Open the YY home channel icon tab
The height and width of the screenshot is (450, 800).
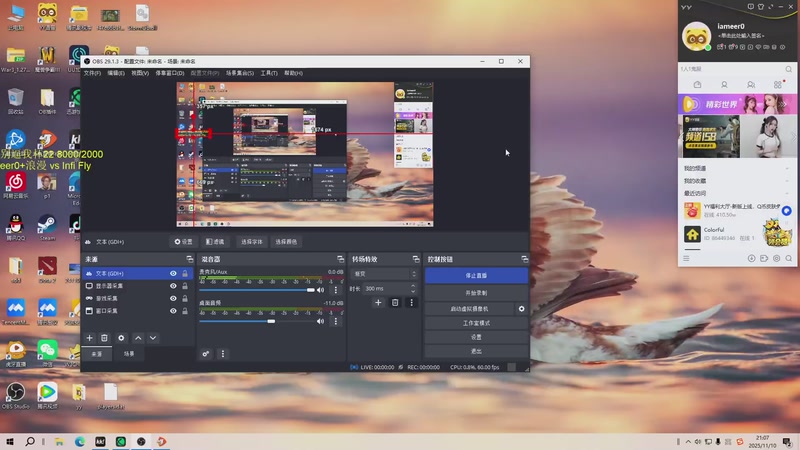click(697, 85)
